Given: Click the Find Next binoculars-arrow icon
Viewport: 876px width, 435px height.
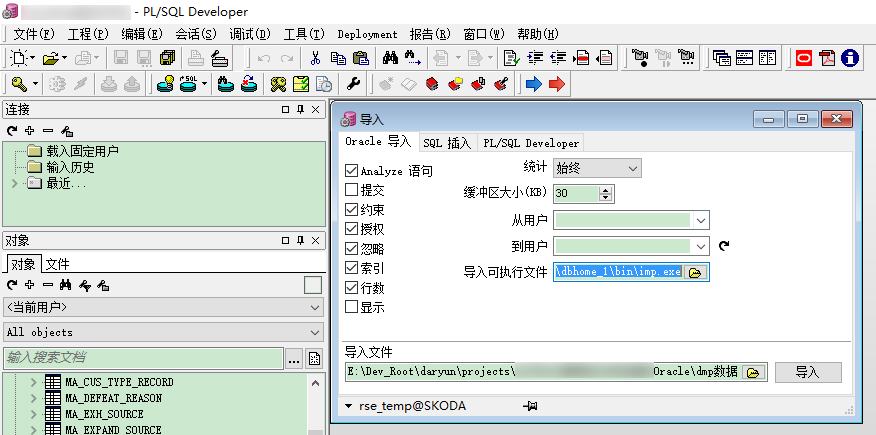Looking at the screenshot, I should pyautogui.click(x=413, y=58).
